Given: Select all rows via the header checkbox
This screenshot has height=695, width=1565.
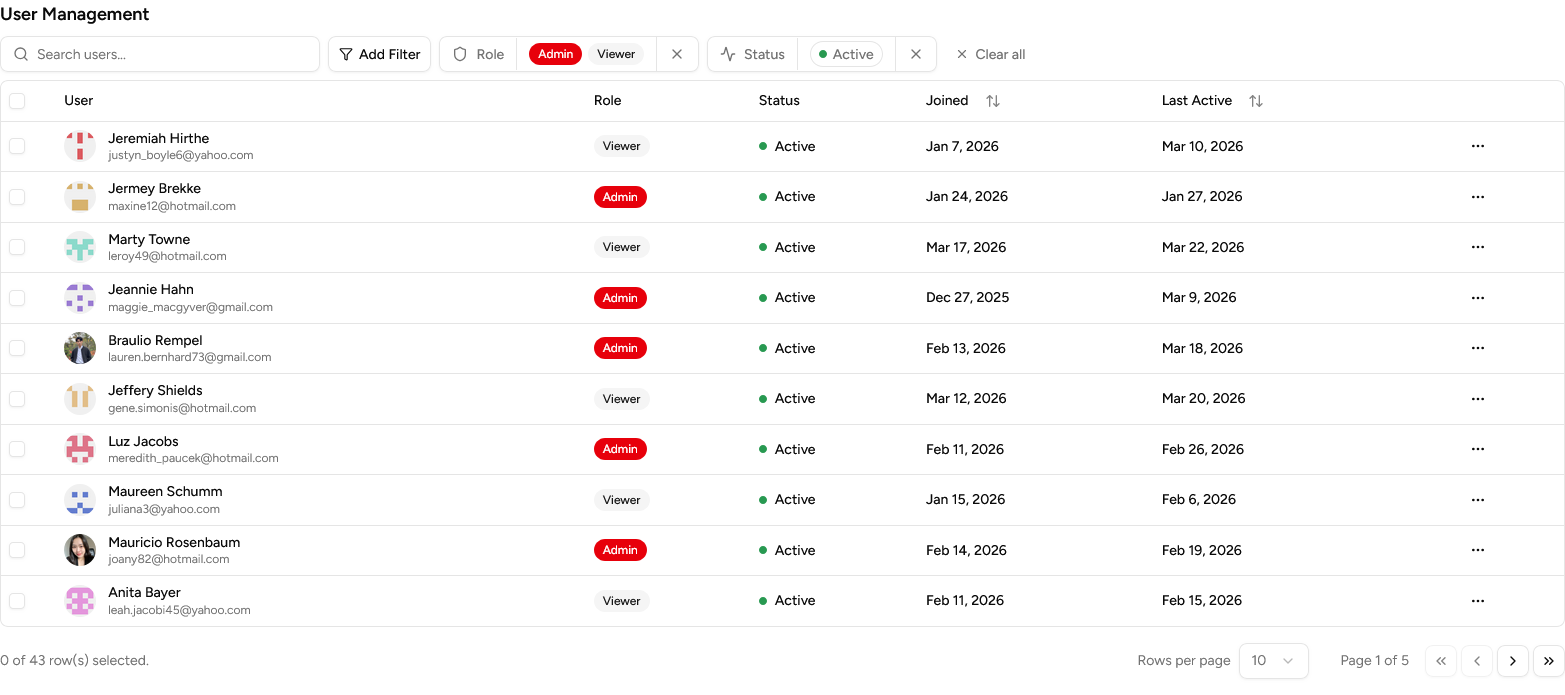Looking at the screenshot, I should (16, 100).
